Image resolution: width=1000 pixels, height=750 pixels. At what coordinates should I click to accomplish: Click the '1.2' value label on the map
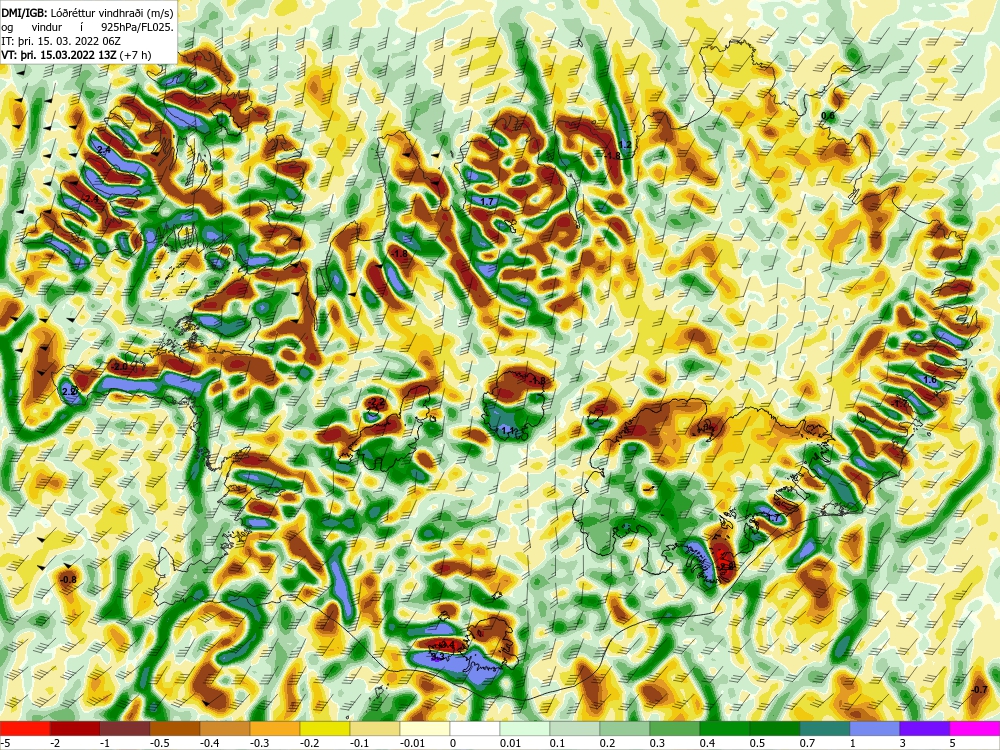click(x=625, y=145)
